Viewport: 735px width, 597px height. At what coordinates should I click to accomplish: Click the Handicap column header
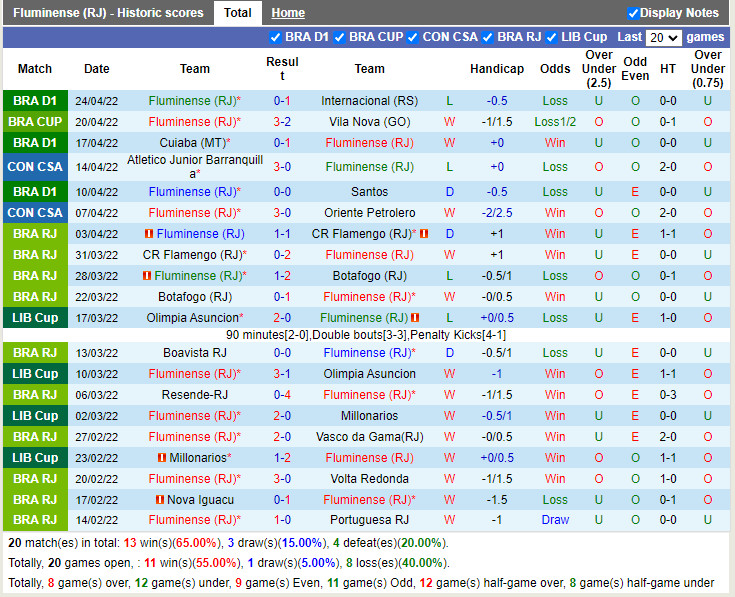(496, 69)
